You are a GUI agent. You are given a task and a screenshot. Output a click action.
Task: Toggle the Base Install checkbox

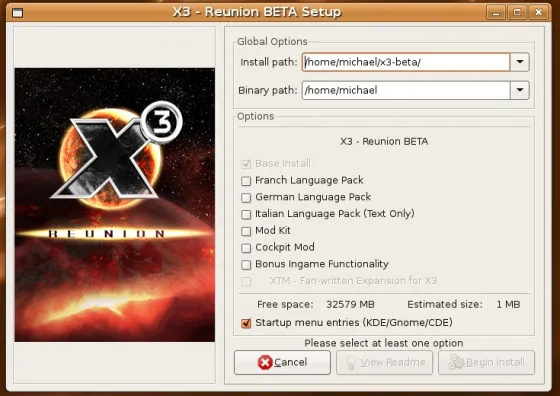246,164
